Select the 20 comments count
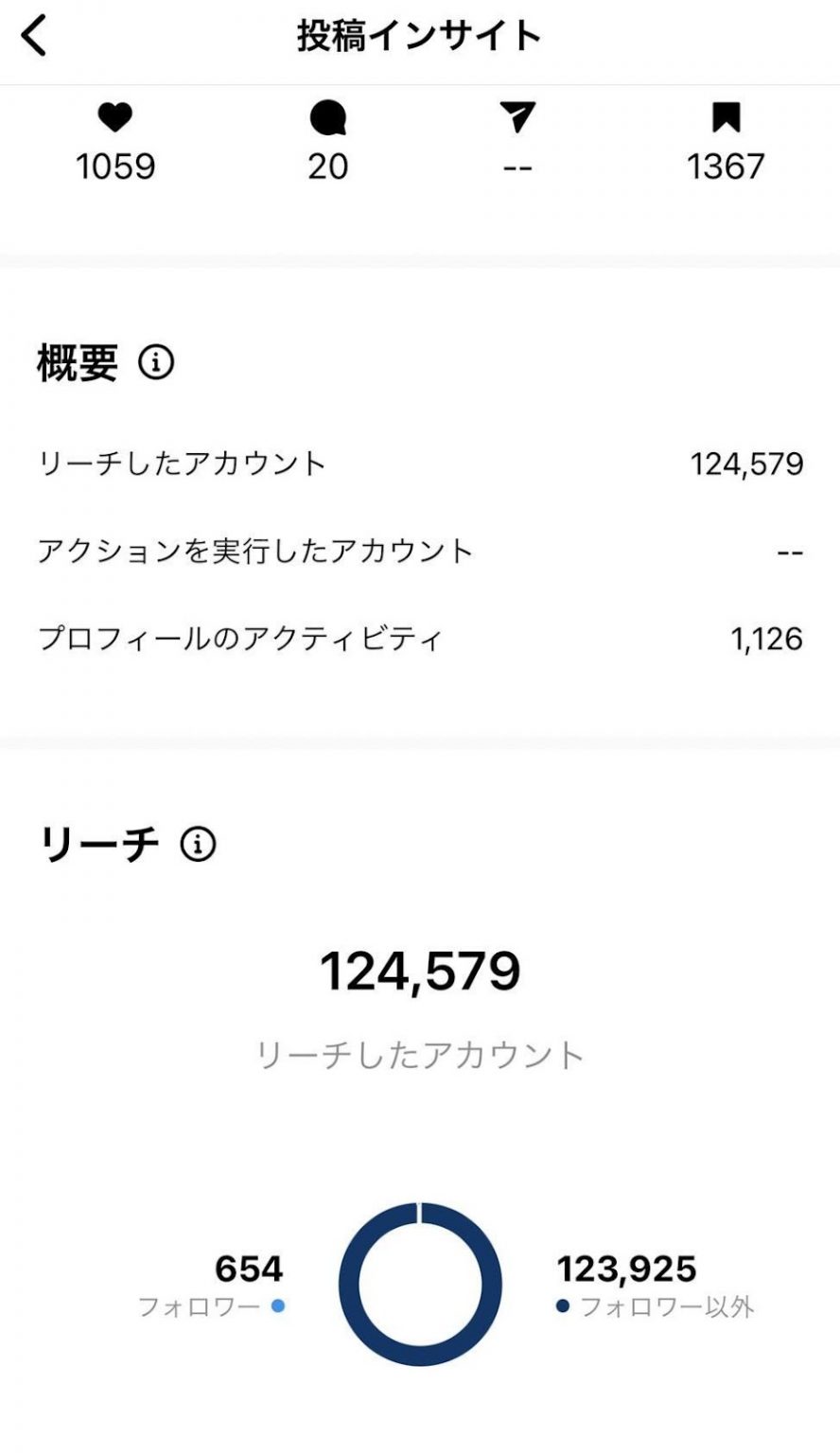840x1453 pixels. (x=328, y=166)
